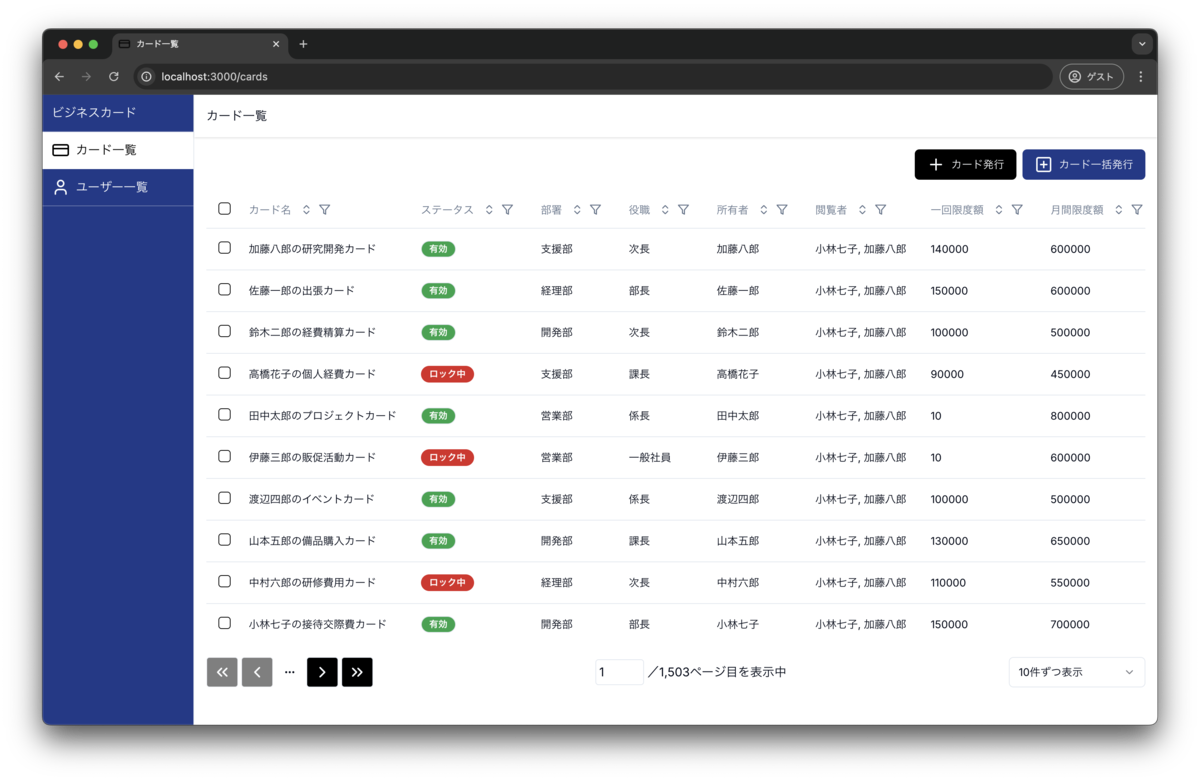This screenshot has height=781, width=1200.
Task: Click ロック中 badge for 伊藤三郎 card
Action: pyautogui.click(x=447, y=457)
